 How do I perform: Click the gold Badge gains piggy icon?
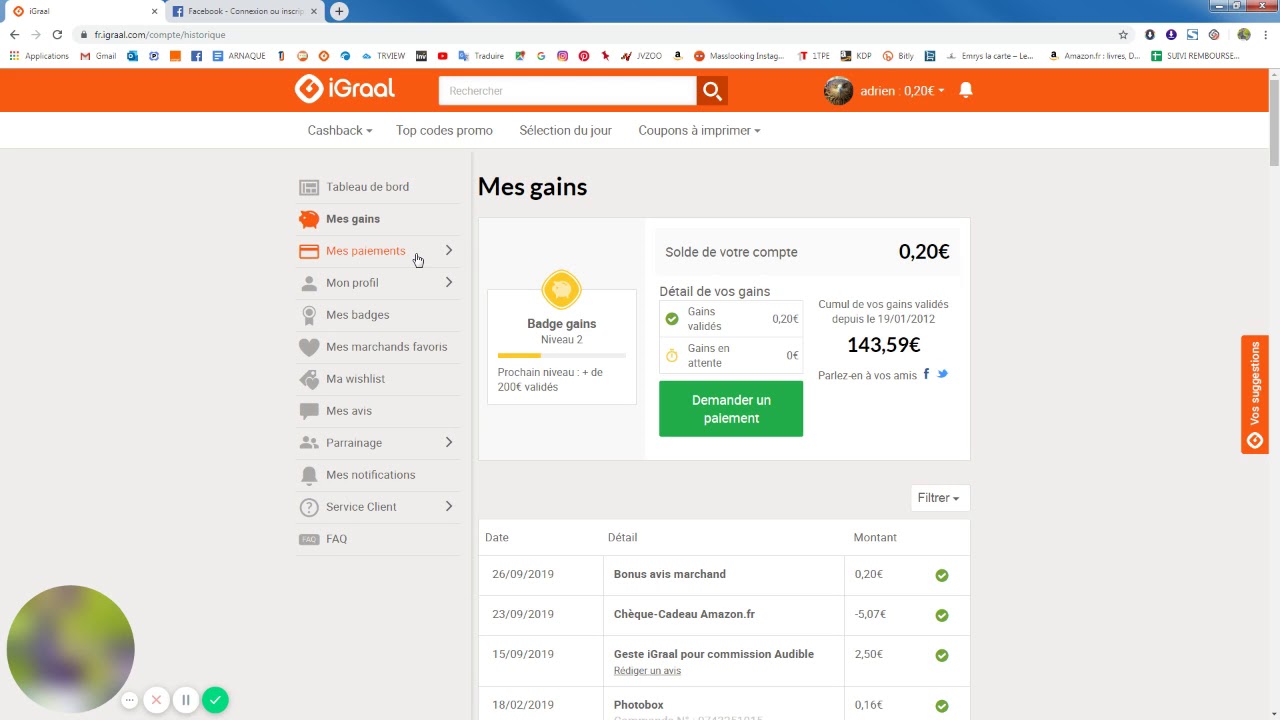pos(561,290)
